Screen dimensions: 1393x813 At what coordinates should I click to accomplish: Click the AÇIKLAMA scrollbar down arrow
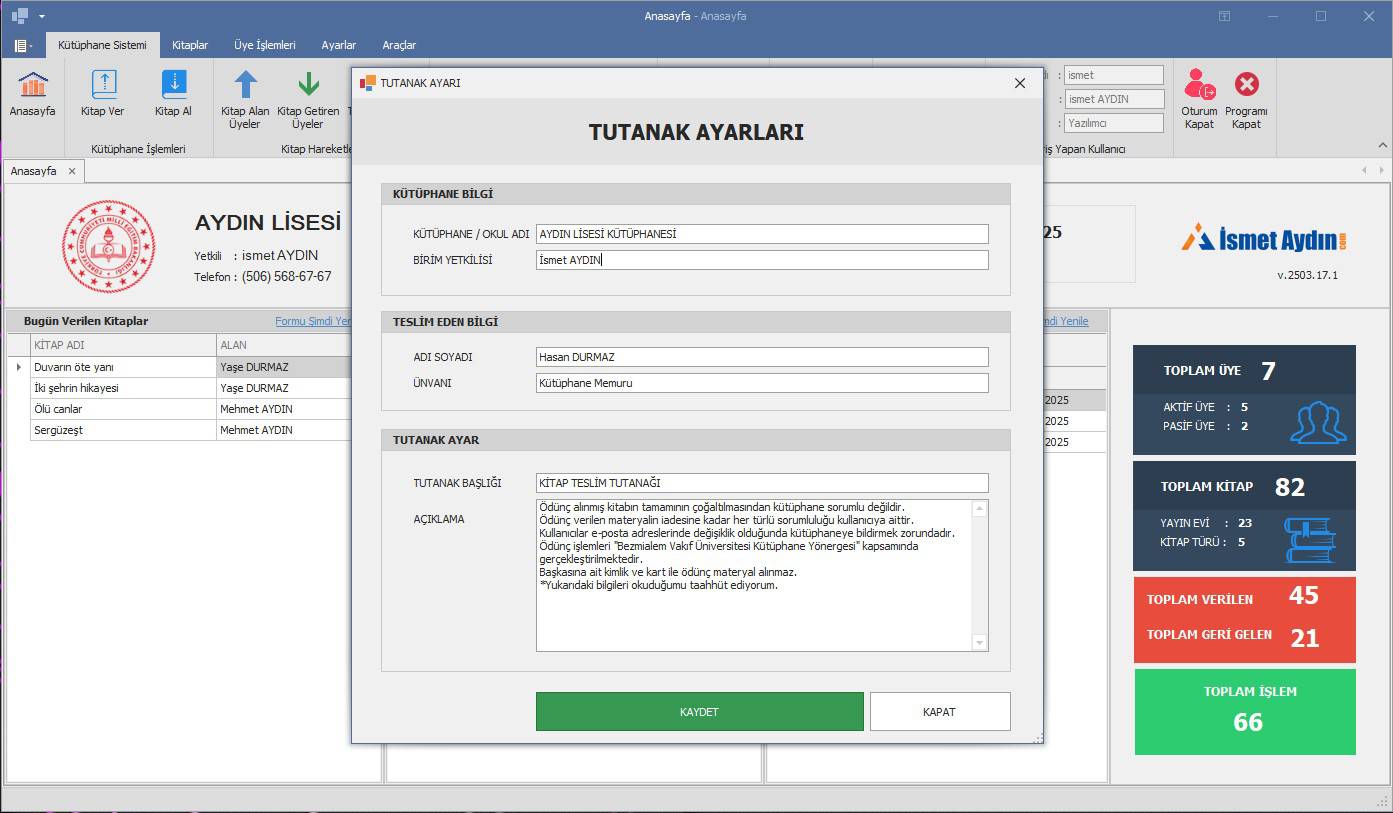coord(979,643)
